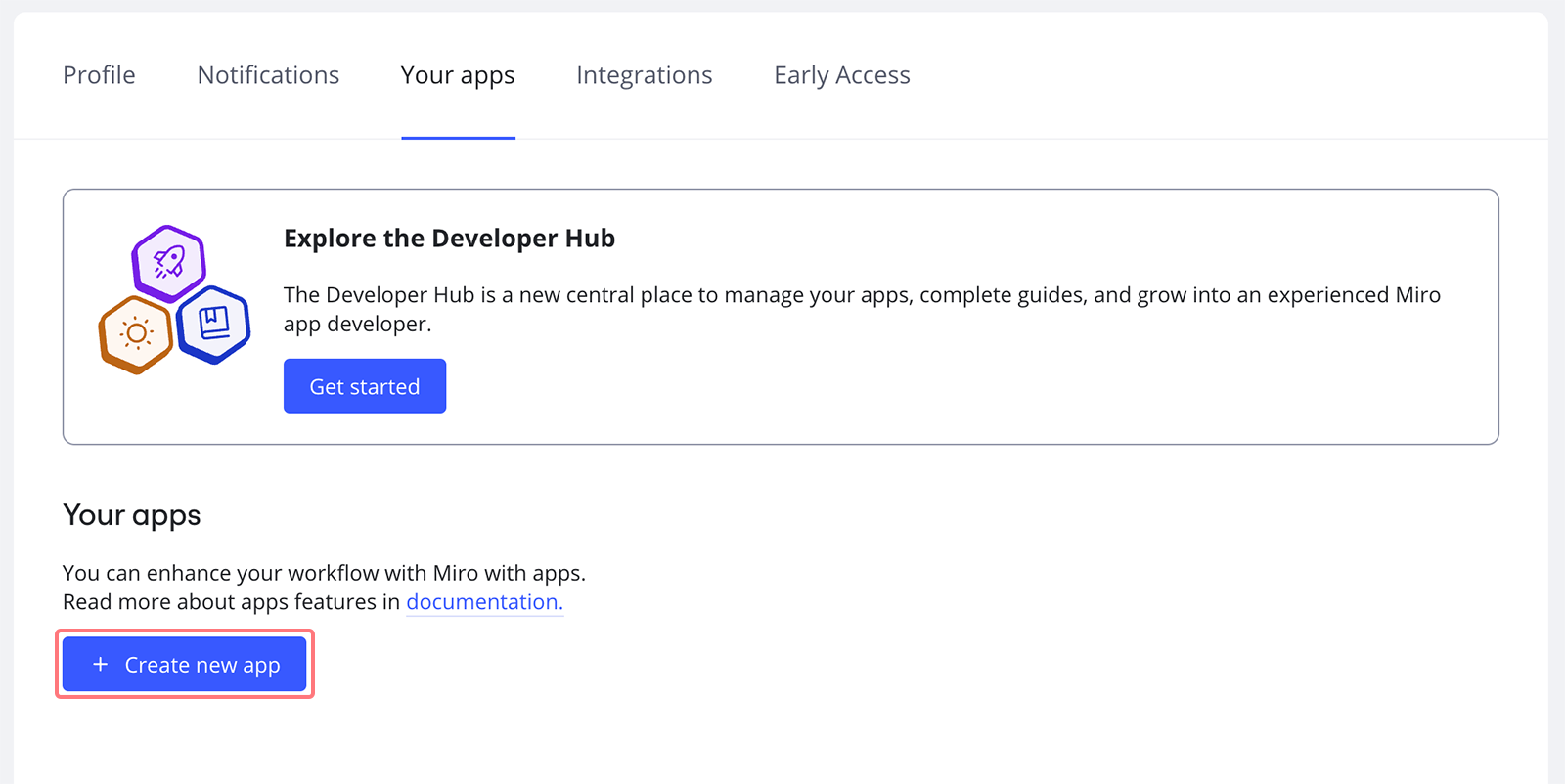Switch to the Notifications tab
Screen dimensions: 1565x784
268,75
